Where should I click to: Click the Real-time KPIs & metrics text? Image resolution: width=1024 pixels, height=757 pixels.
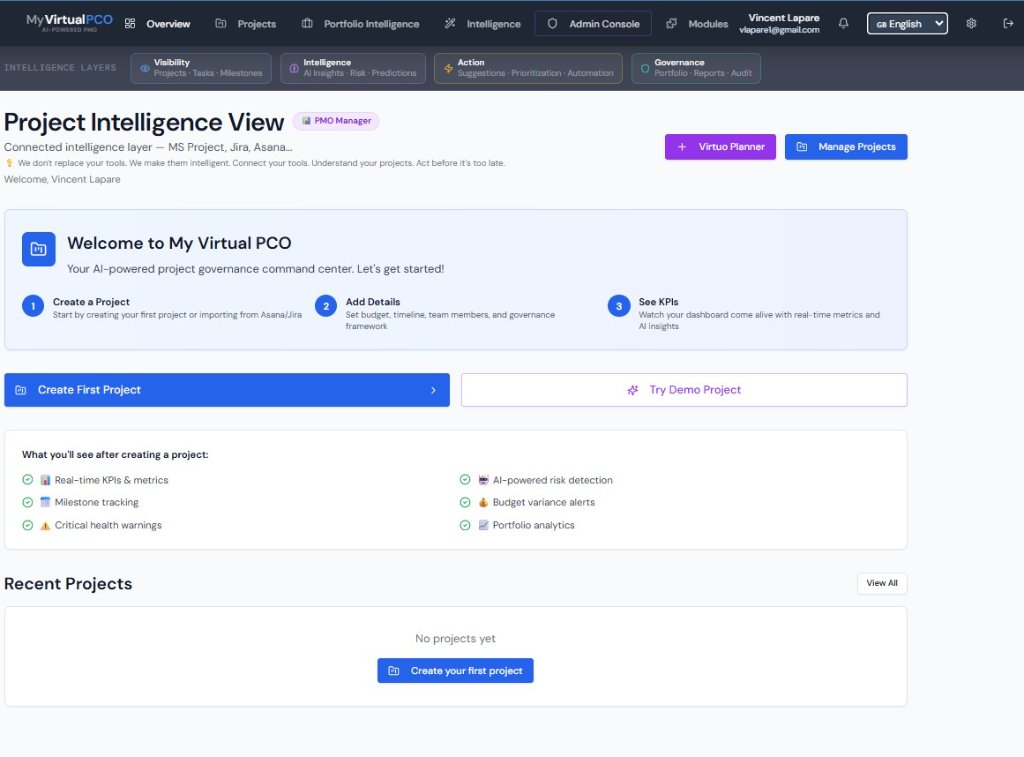click(112, 480)
